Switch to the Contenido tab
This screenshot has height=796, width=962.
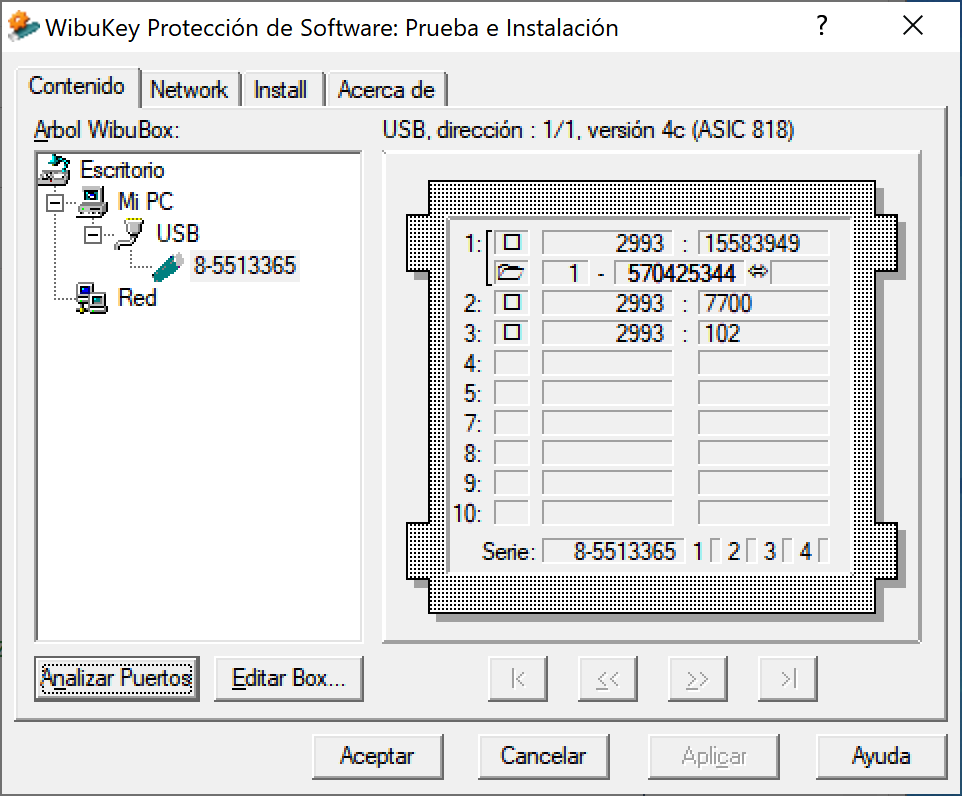click(77, 87)
